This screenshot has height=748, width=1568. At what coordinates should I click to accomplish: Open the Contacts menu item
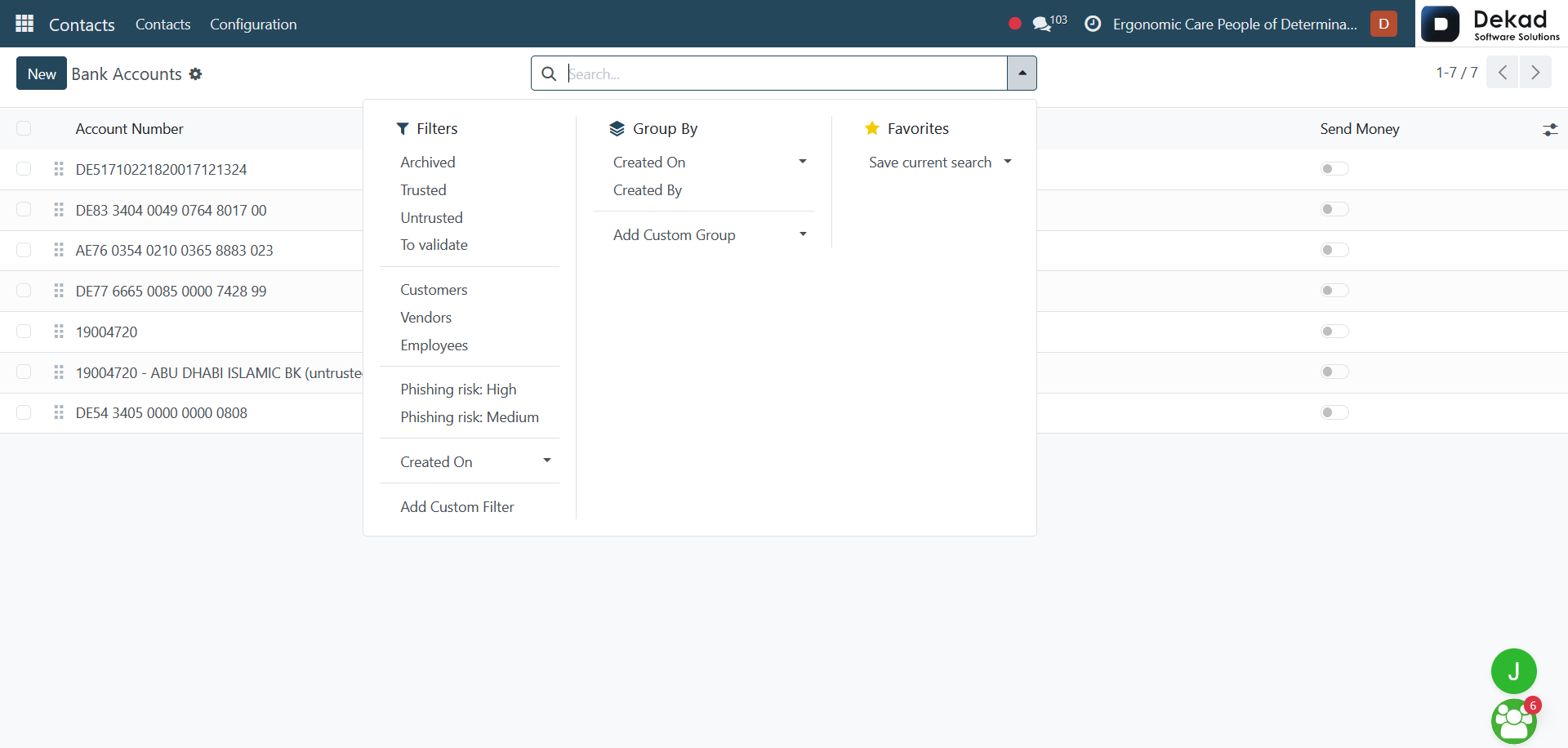click(163, 24)
